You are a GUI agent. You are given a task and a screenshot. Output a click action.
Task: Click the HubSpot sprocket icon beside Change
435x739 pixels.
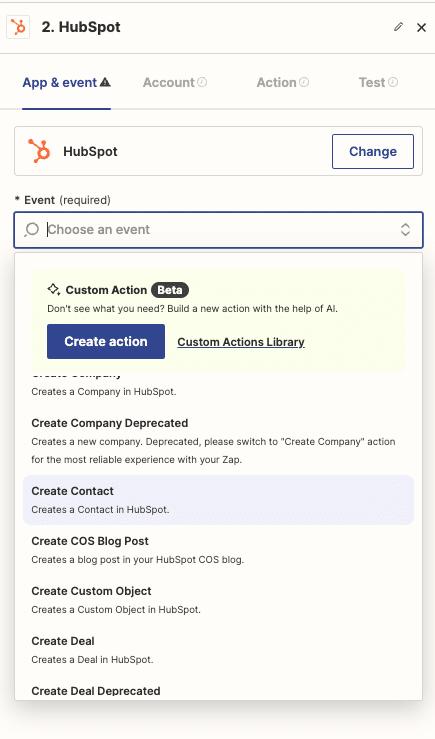pyautogui.click(x=39, y=151)
